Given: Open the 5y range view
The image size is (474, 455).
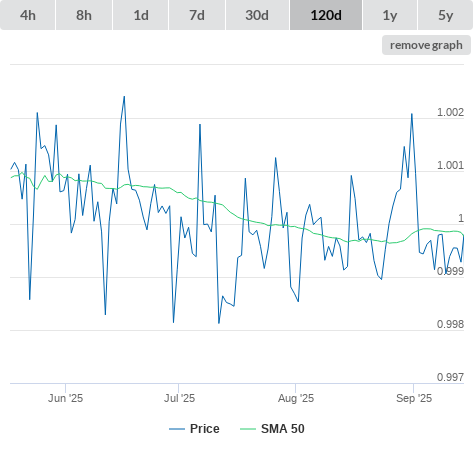Looking at the screenshot, I should [x=446, y=15].
